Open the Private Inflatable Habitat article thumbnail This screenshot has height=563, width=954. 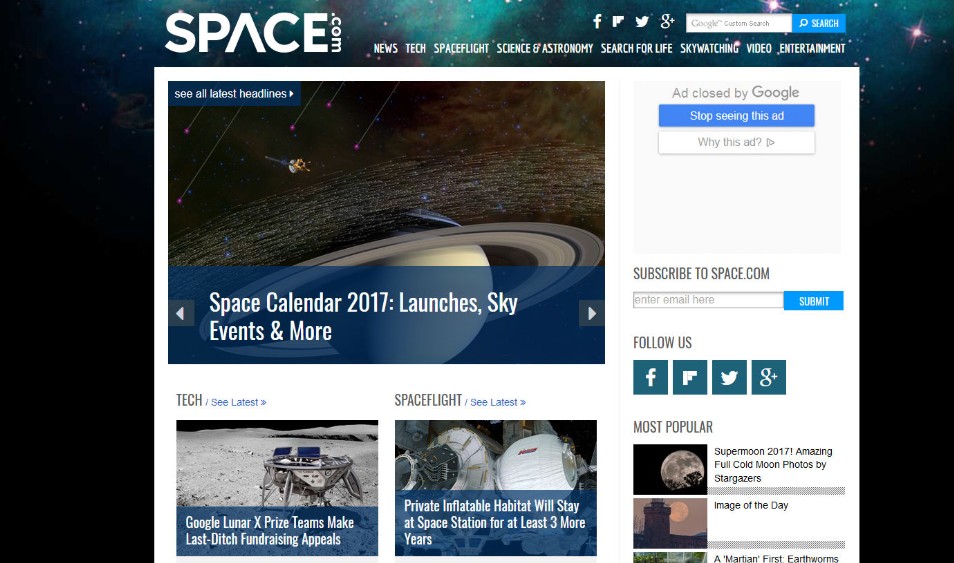point(496,488)
